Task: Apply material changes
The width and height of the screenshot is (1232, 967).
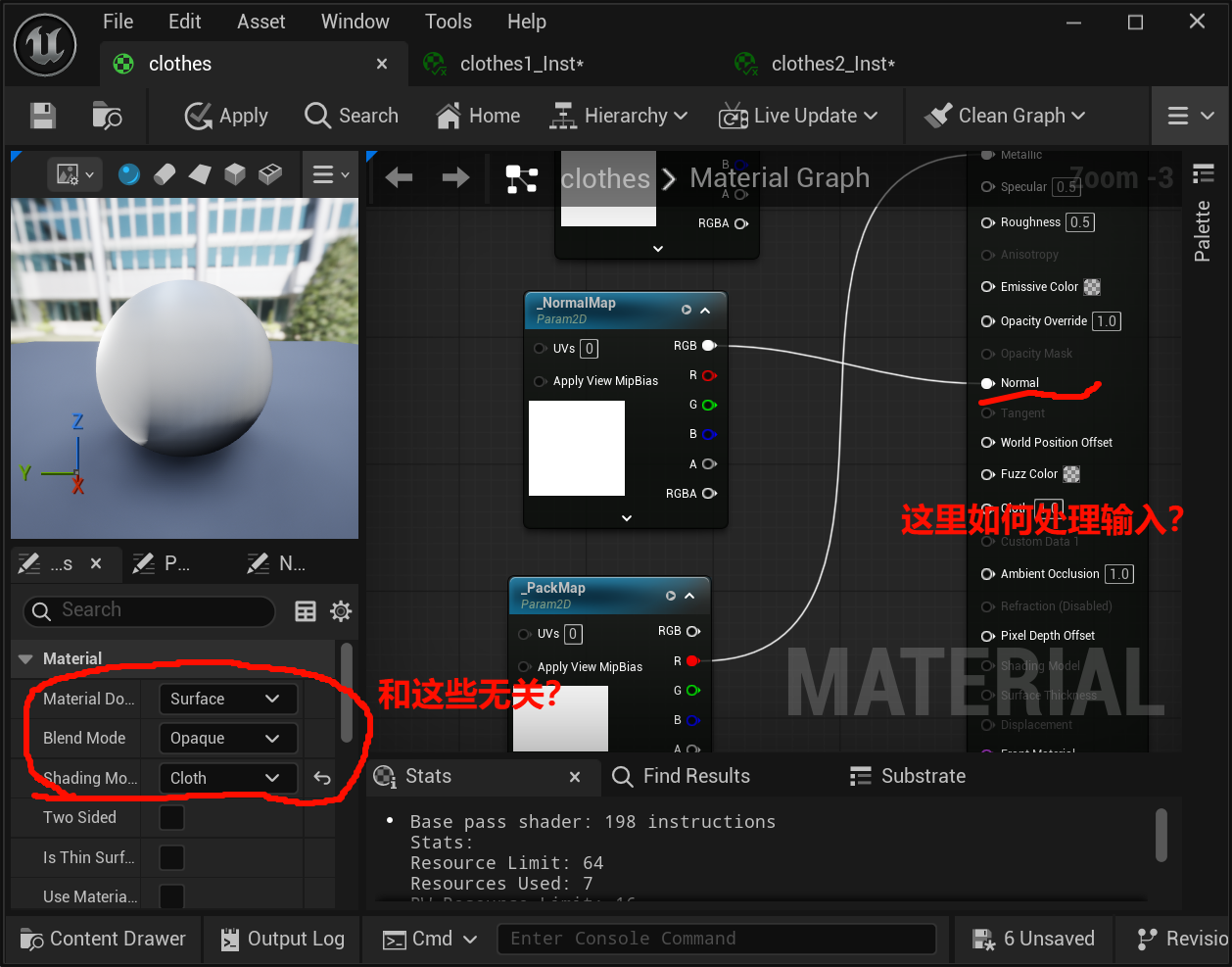Action: 226,116
